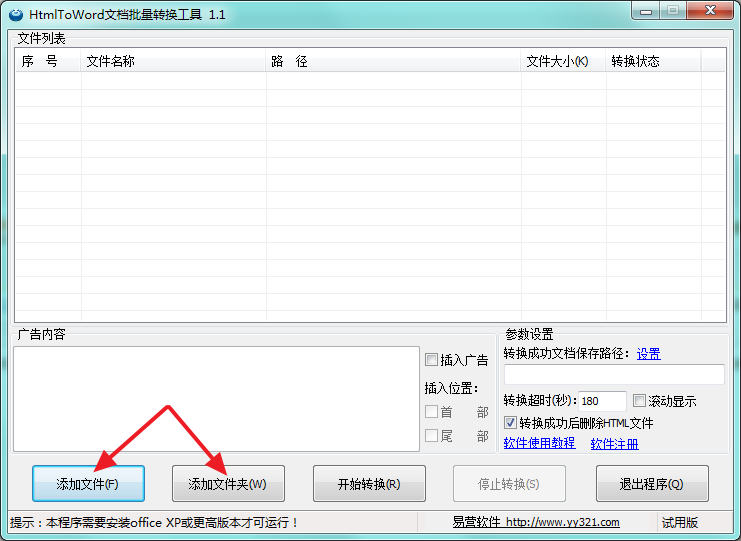
Task: Open the 软件注册 link
Action: pos(614,443)
